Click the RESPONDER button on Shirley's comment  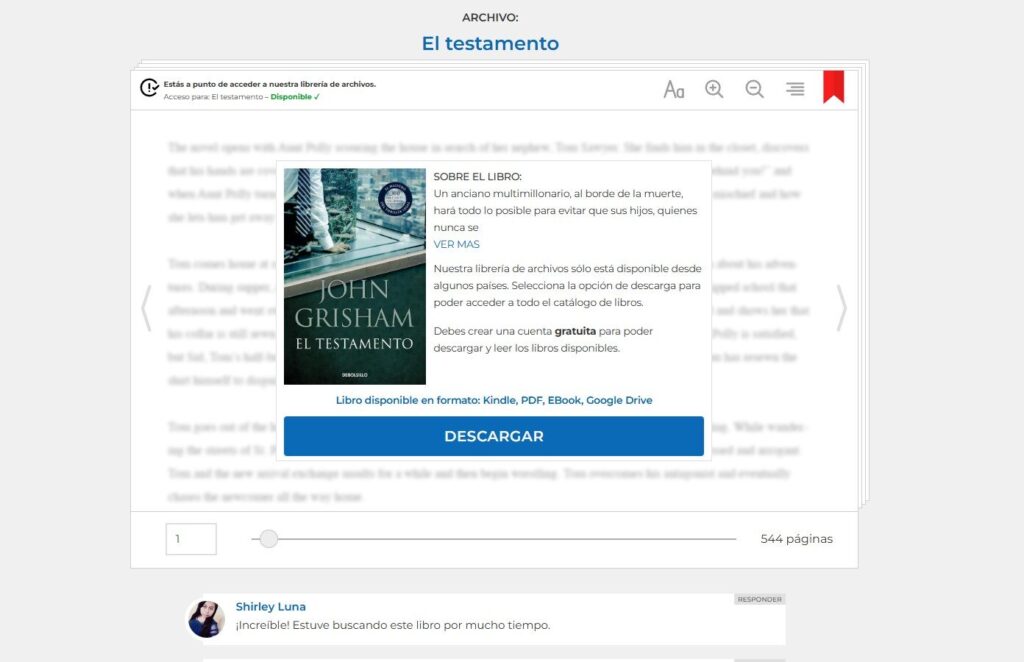click(759, 600)
